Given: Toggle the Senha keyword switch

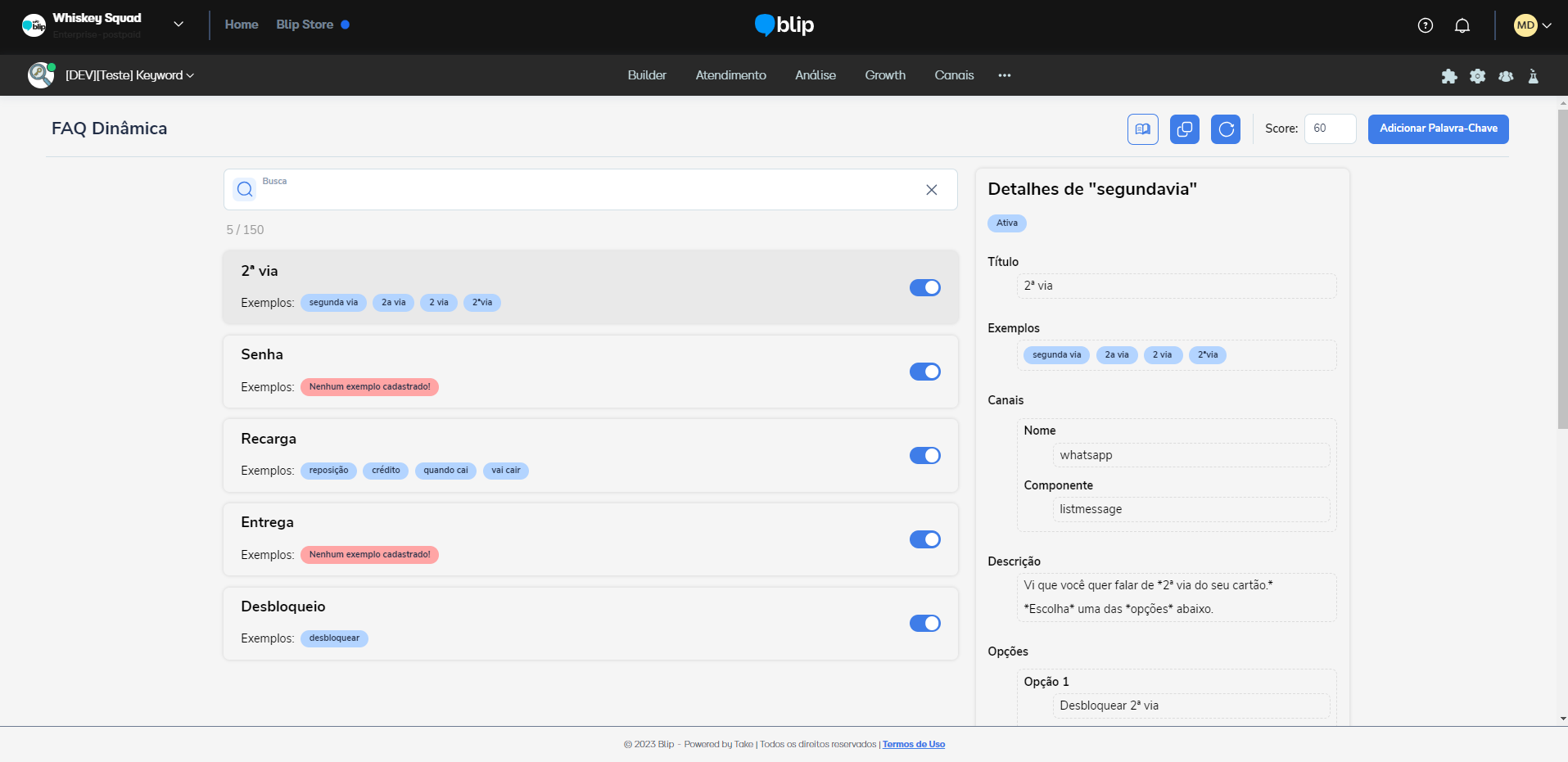Looking at the screenshot, I should coord(925,372).
